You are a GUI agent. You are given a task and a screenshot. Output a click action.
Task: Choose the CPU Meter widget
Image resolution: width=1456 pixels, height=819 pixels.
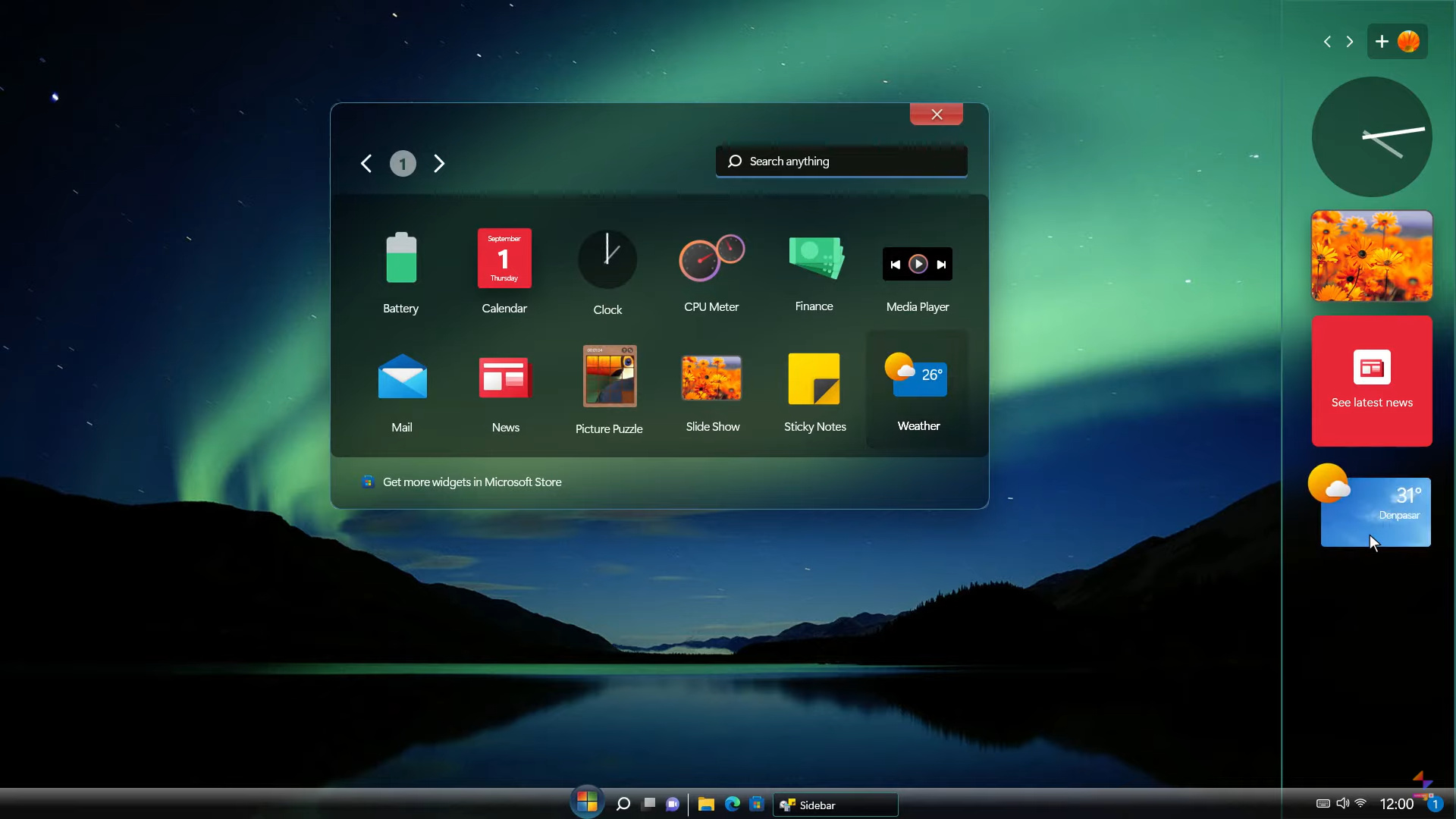(711, 259)
